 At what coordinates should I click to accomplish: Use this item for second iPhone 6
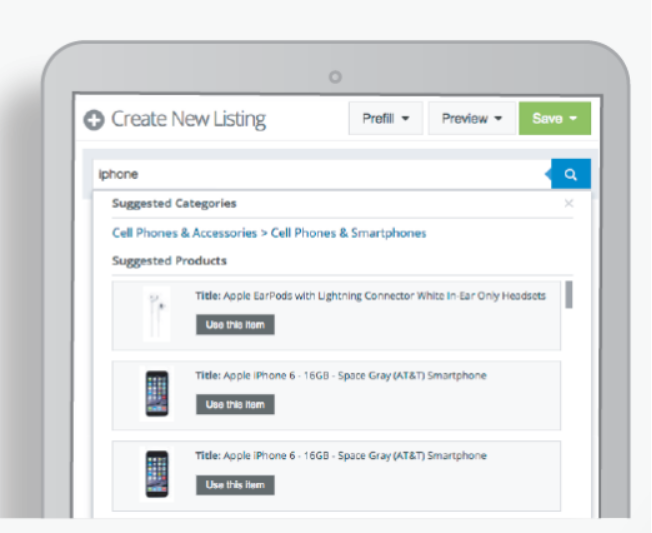[x=235, y=485]
